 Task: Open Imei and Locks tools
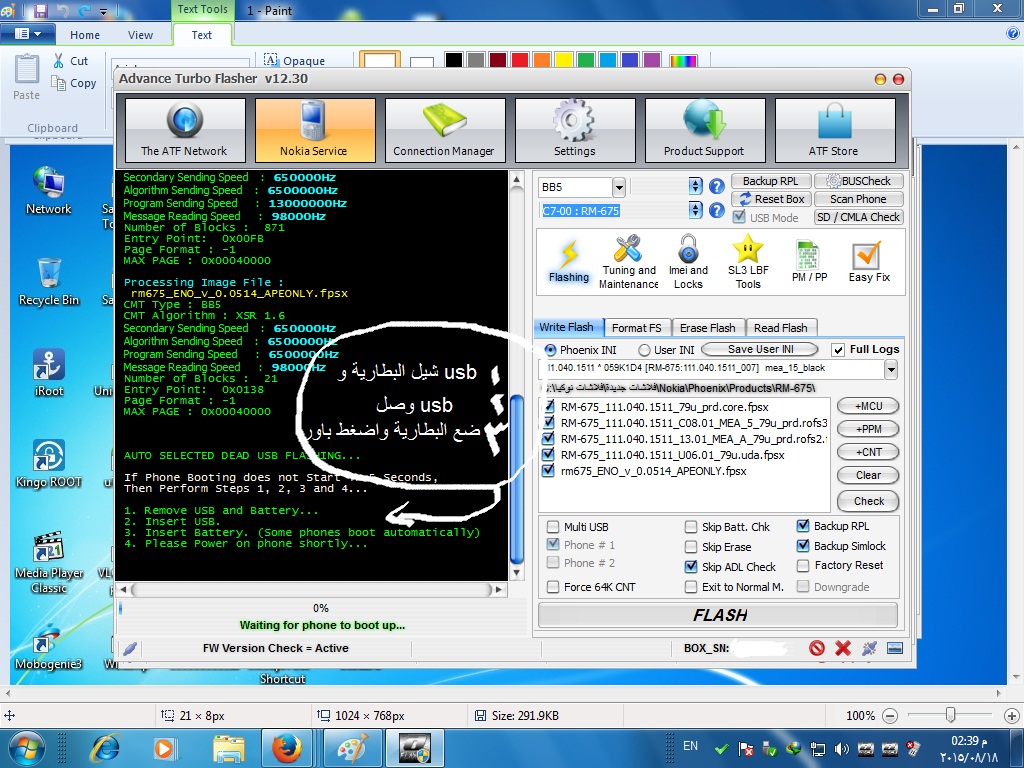tap(688, 261)
